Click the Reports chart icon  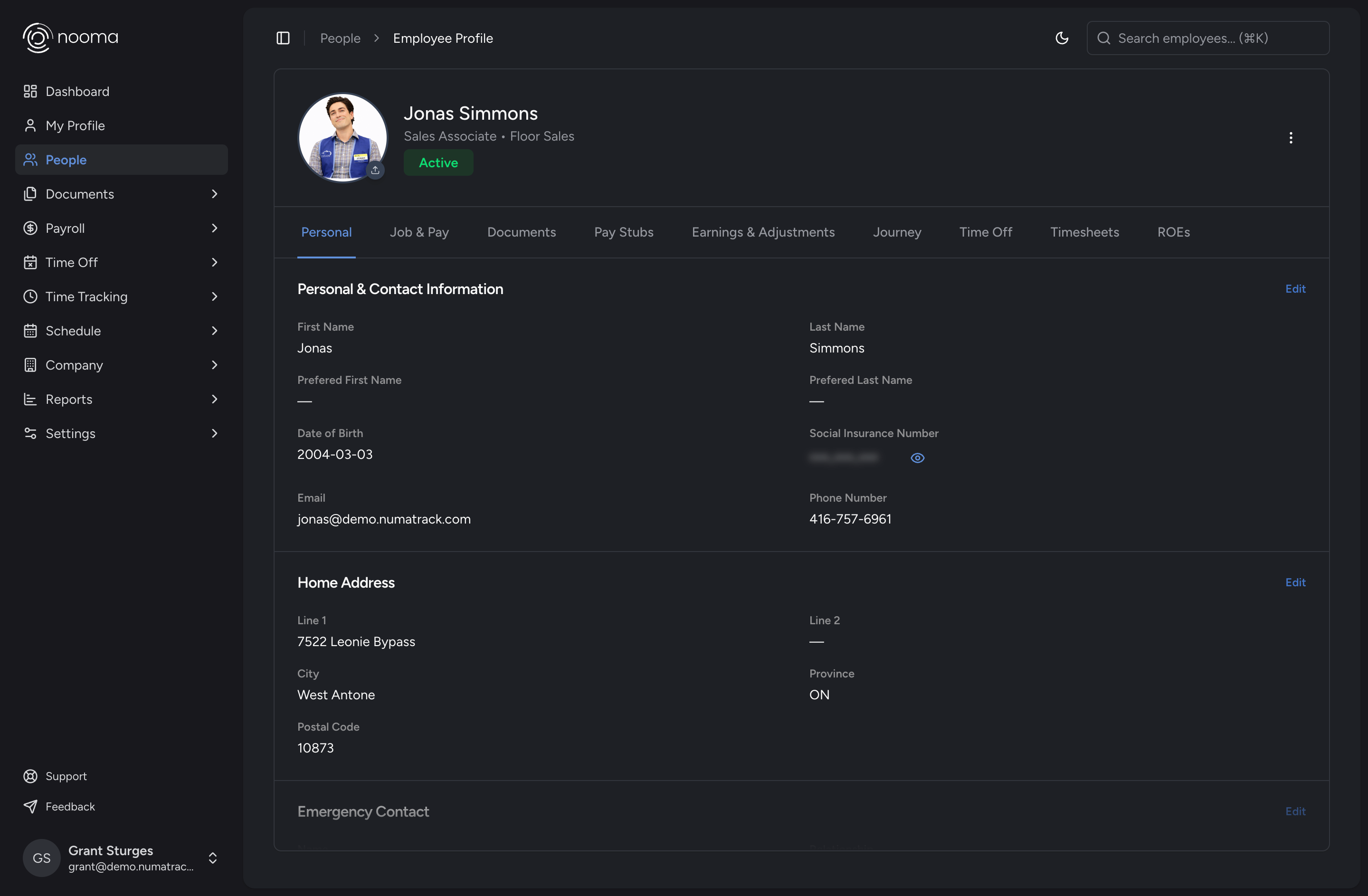pos(30,399)
